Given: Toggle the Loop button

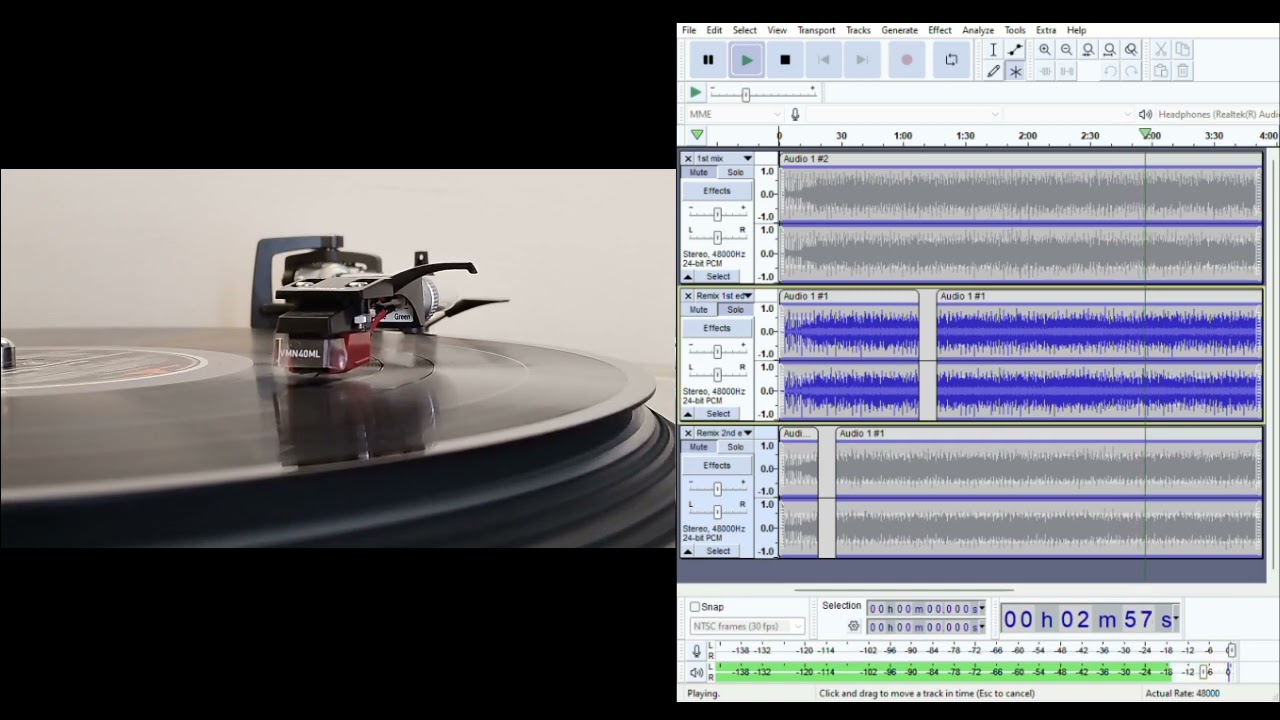Looking at the screenshot, I should (951, 60).
